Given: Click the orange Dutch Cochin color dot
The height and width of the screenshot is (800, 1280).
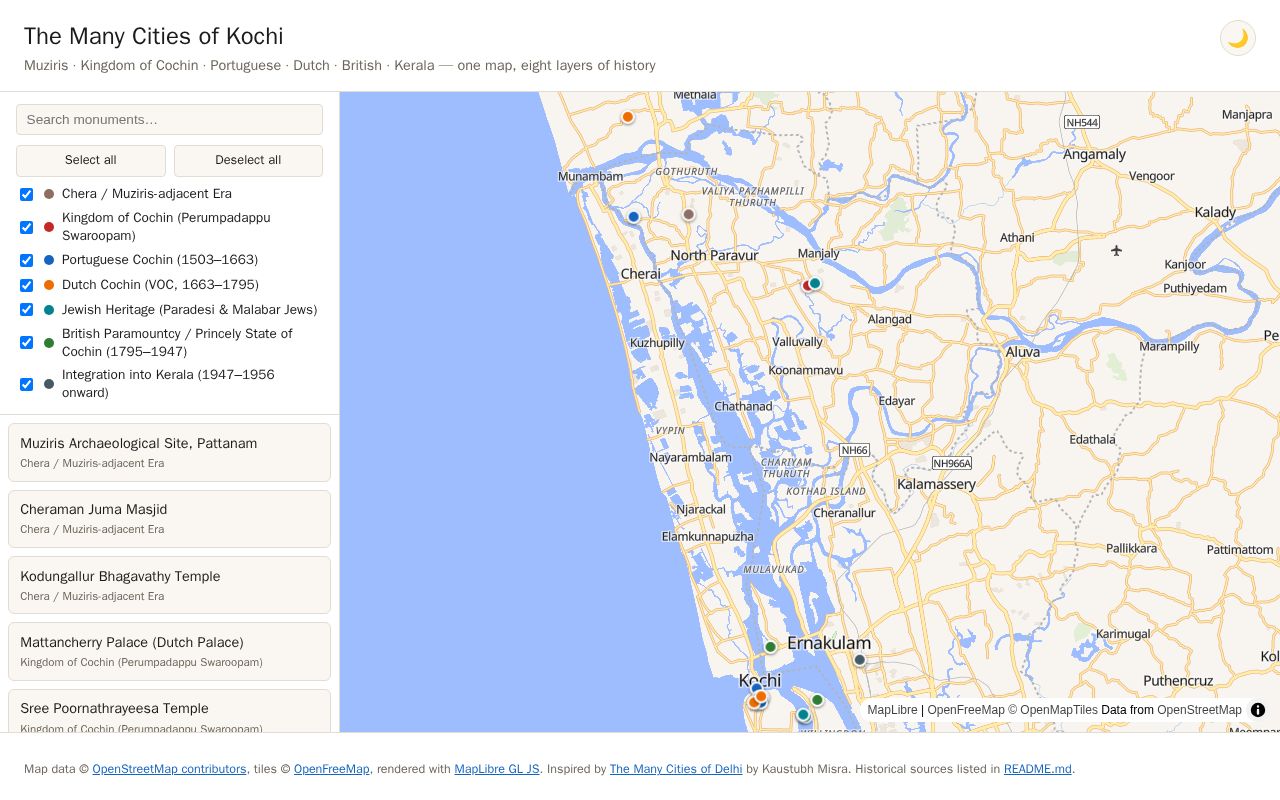Looking at the screenshot, I should pyautogui.click(x=49, y=285).
